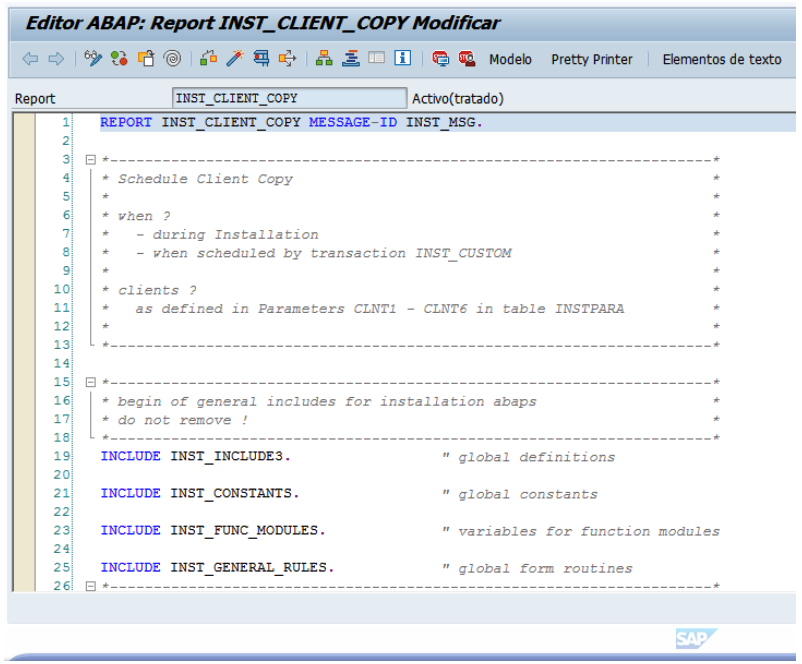Click INCLUDE keyword on line 25
Image resolution: width=802 pixels, height=664 pixels.
tap(130, 568)
